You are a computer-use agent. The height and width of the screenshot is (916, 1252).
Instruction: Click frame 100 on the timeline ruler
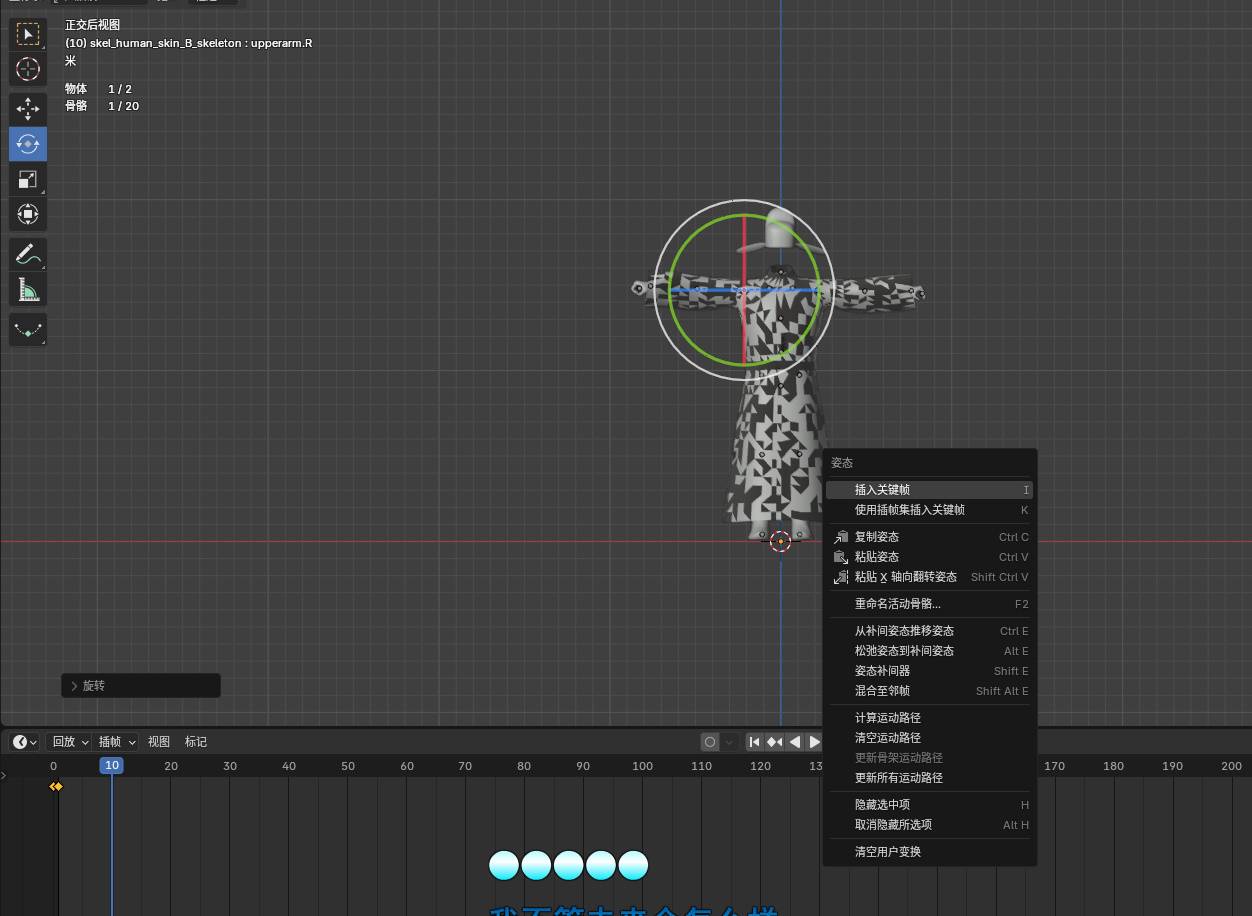point(642,766)
